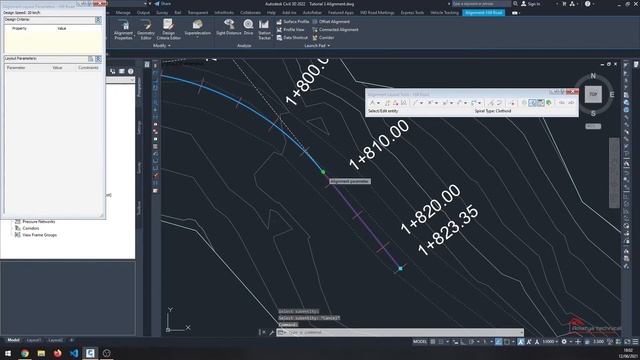Toggle MODEL space button in status bar
640x360 pixels.
(x=420, y=342)
